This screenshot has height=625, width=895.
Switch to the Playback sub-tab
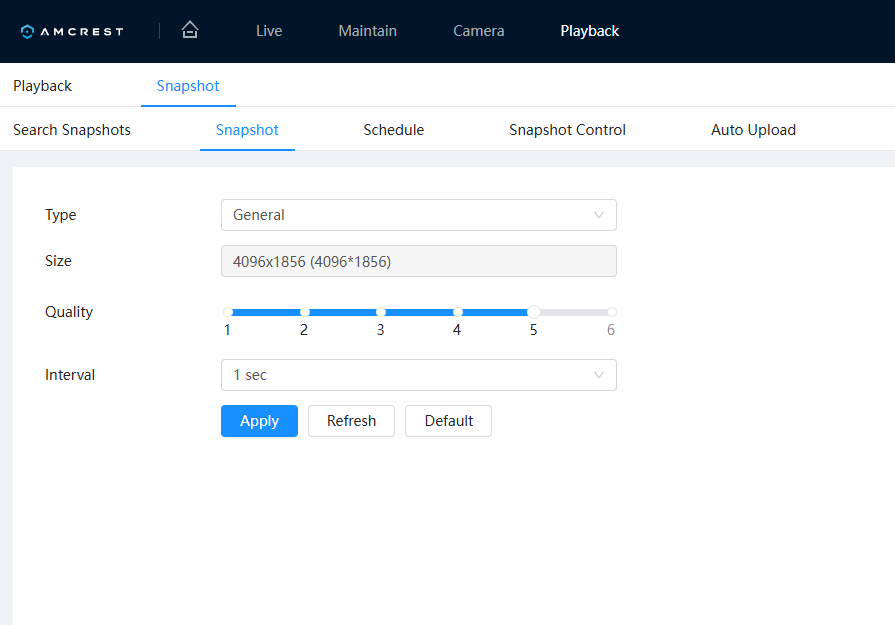click(x=42, y=86)
